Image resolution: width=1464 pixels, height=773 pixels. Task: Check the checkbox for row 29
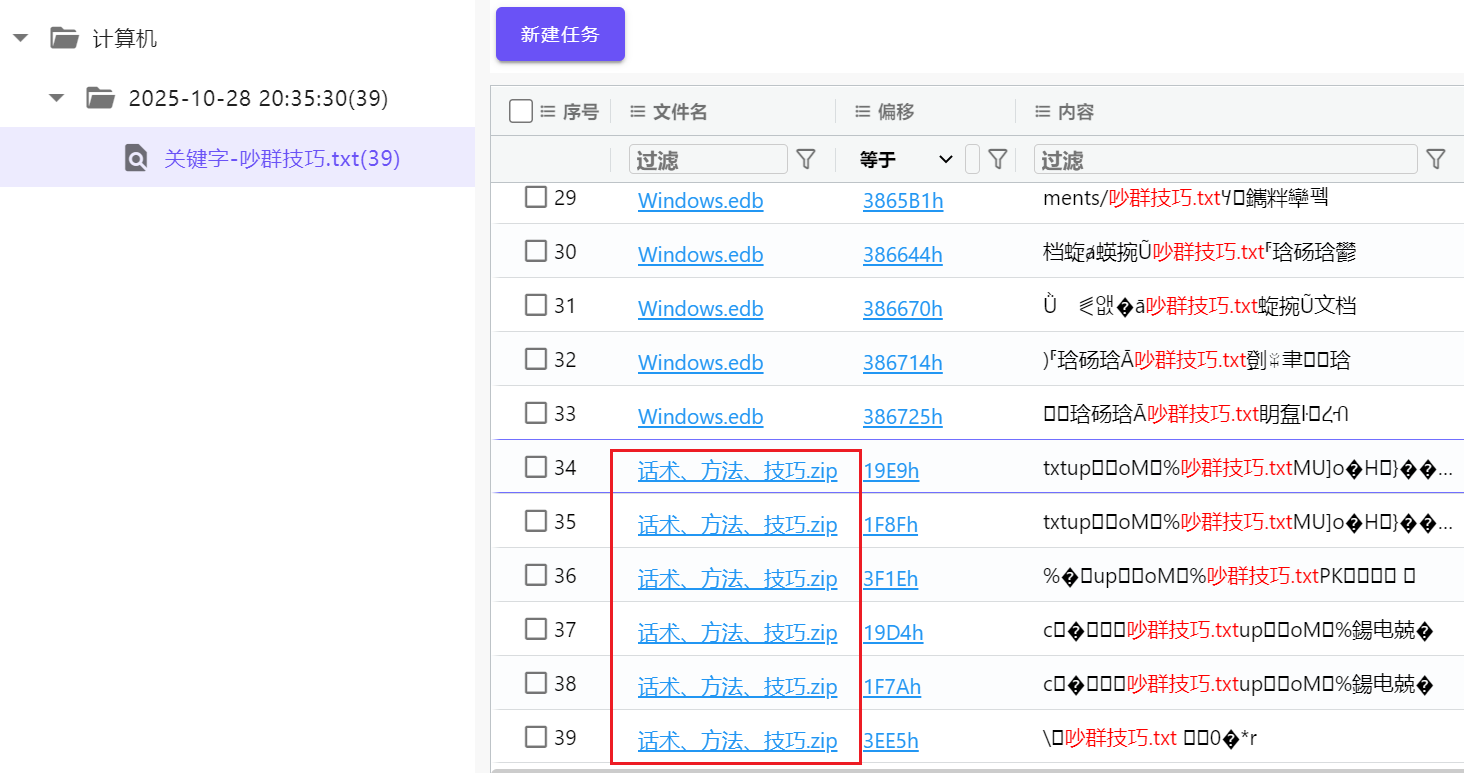536,198
